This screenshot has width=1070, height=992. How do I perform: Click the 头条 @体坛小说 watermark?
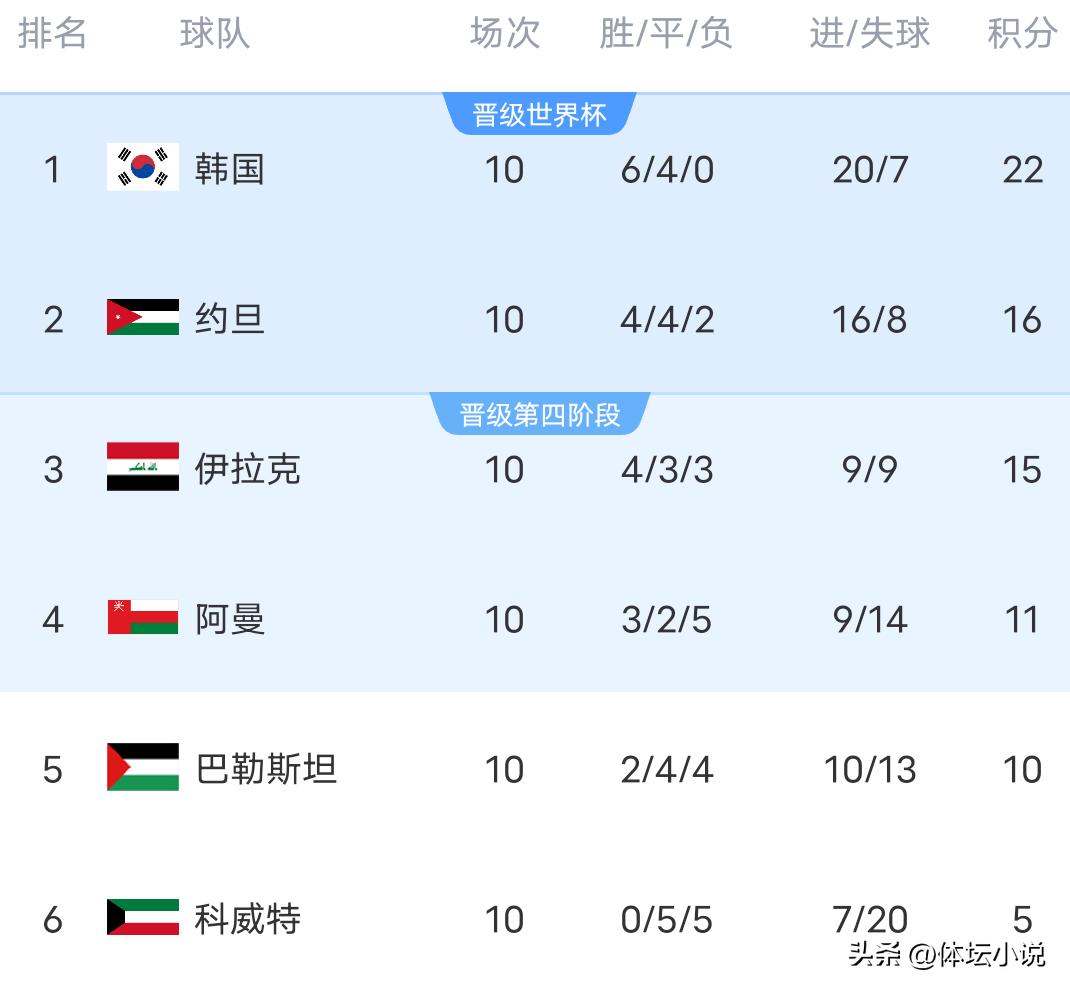tap(946, 954)
